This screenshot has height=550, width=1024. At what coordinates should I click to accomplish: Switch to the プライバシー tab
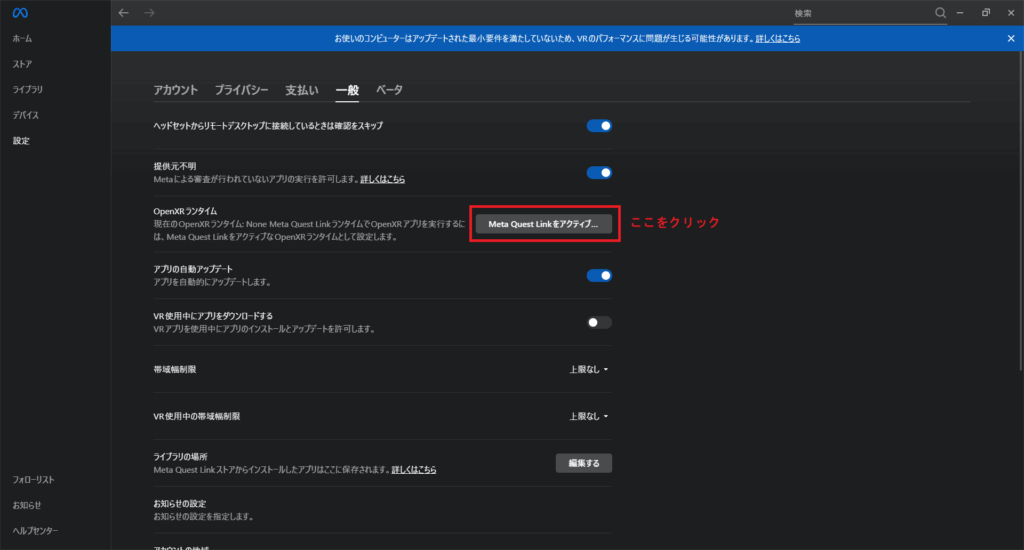pyautogui.click(x=241, y=90)
